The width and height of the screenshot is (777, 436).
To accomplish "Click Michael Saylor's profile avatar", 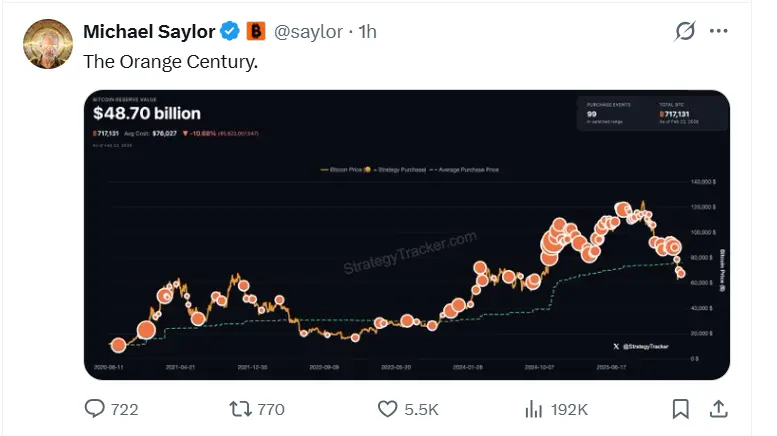I will pos(47,45).
